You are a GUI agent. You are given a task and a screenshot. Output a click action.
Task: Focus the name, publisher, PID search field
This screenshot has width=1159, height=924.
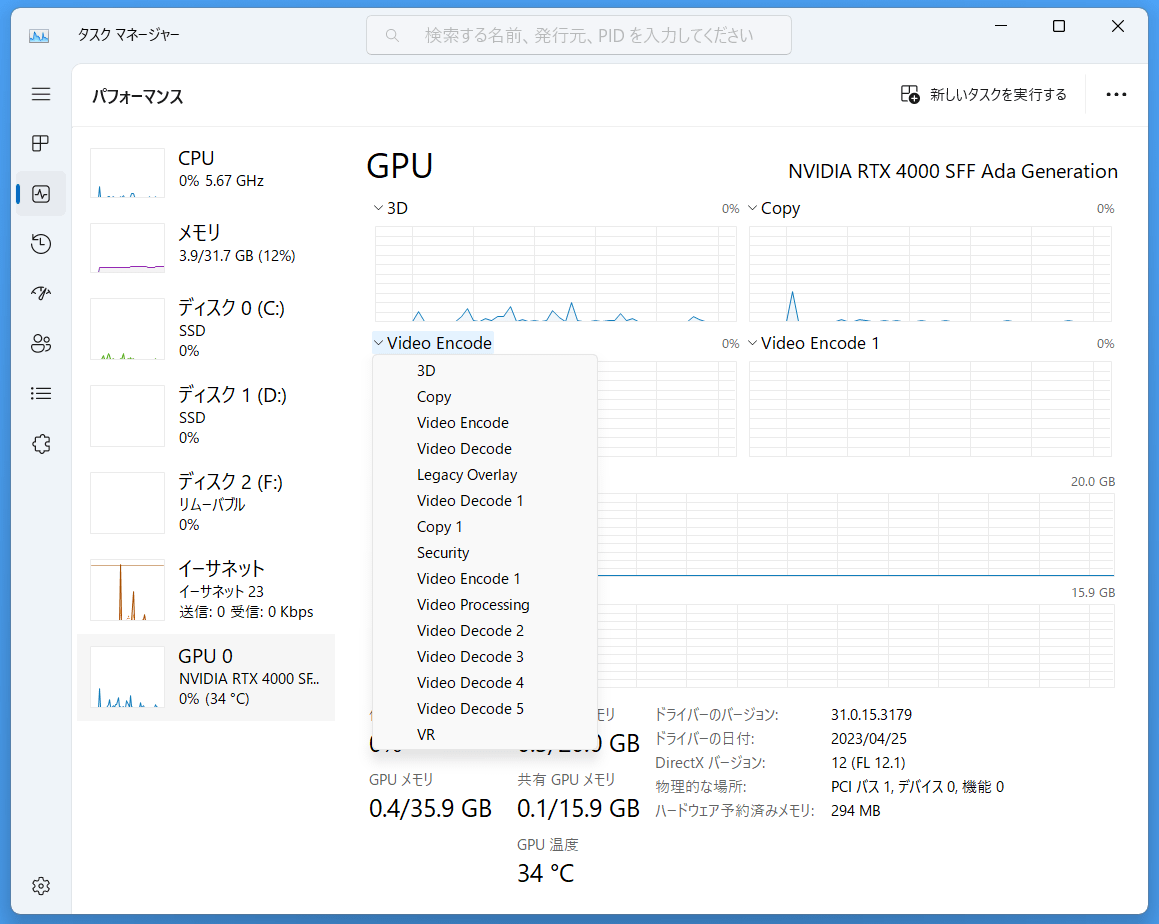click(x=579, y=35)
